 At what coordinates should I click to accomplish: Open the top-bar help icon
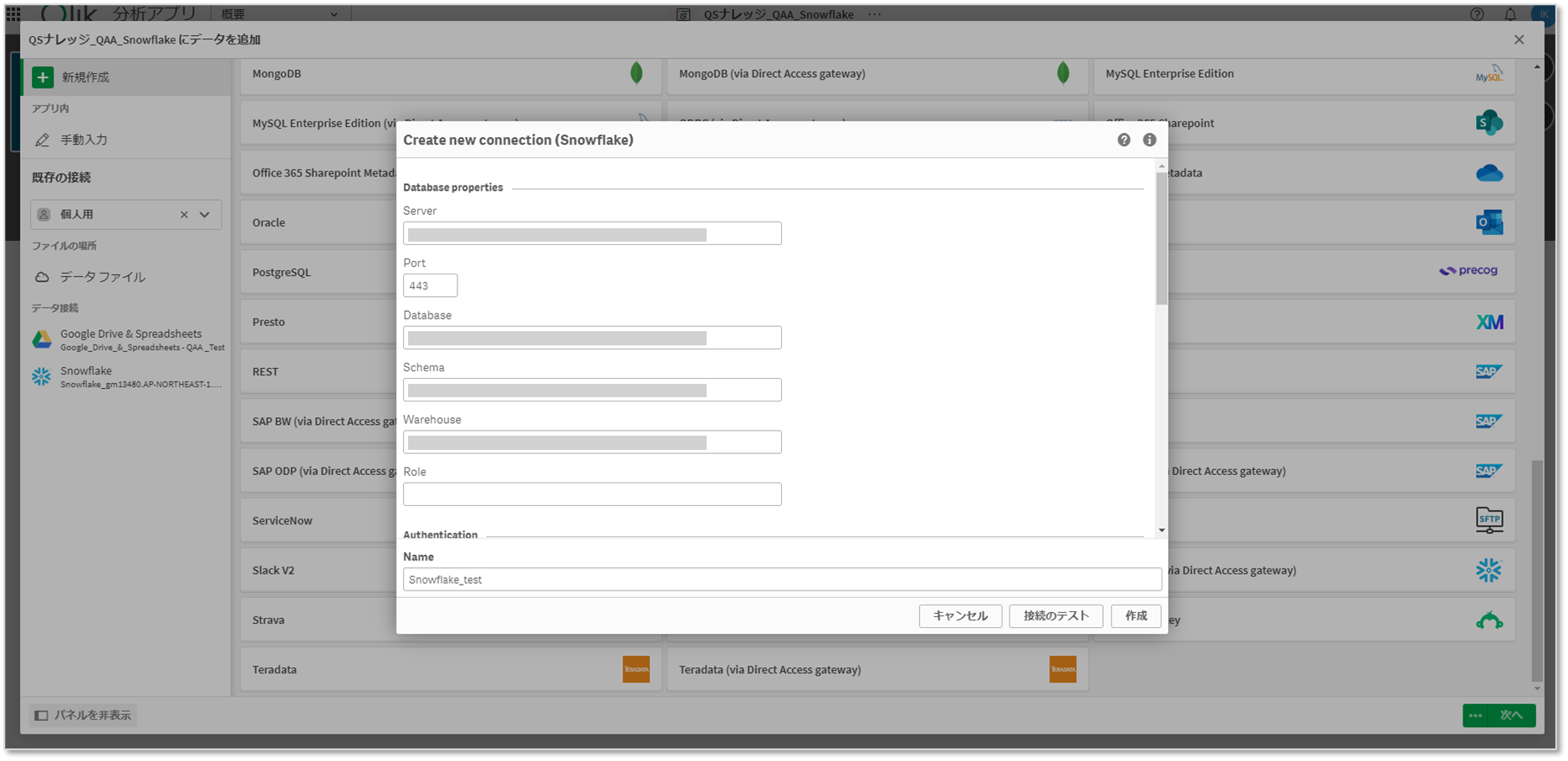1478,14
